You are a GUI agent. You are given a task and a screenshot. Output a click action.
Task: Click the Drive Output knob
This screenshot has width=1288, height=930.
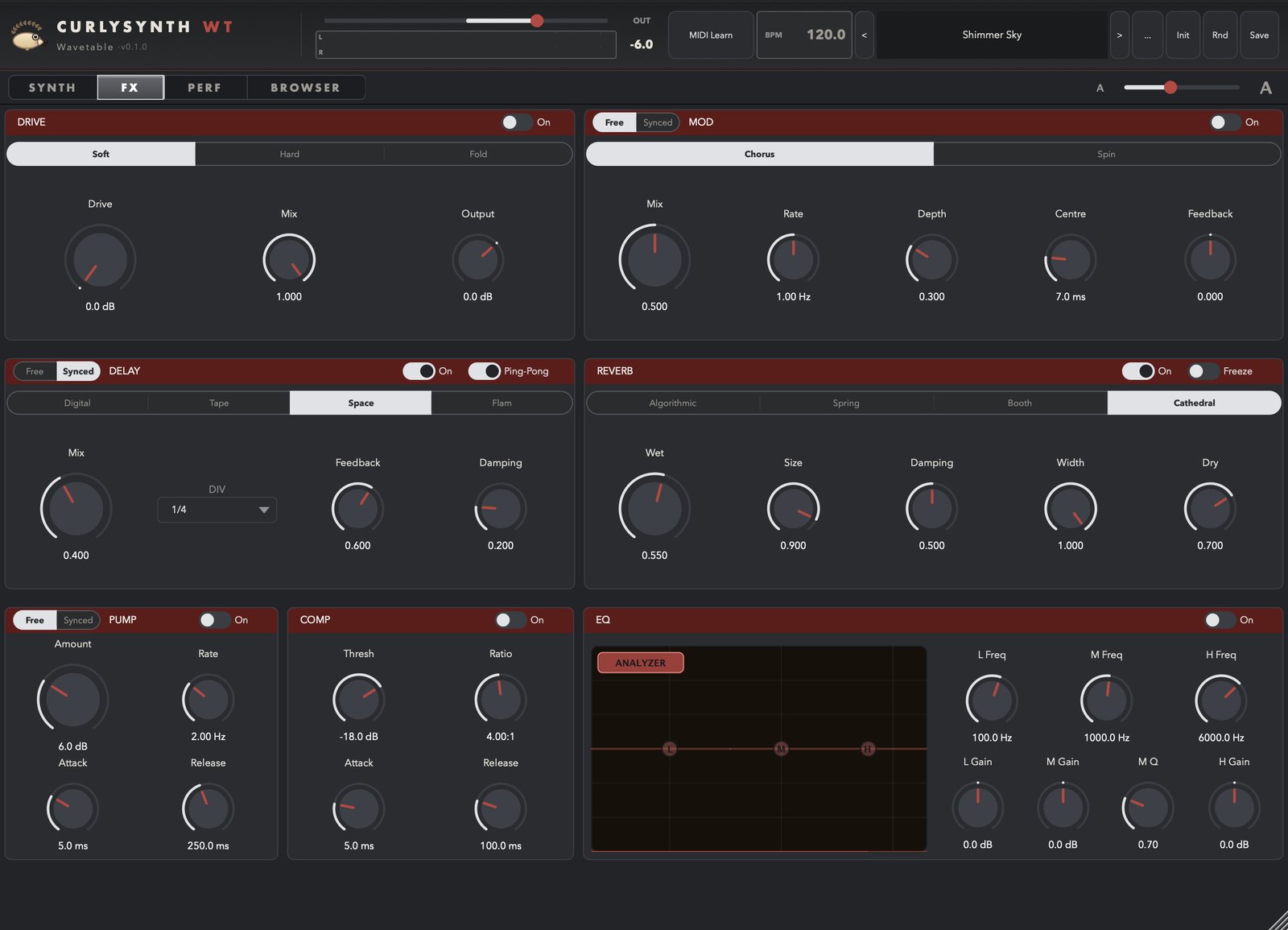(477, 259)
